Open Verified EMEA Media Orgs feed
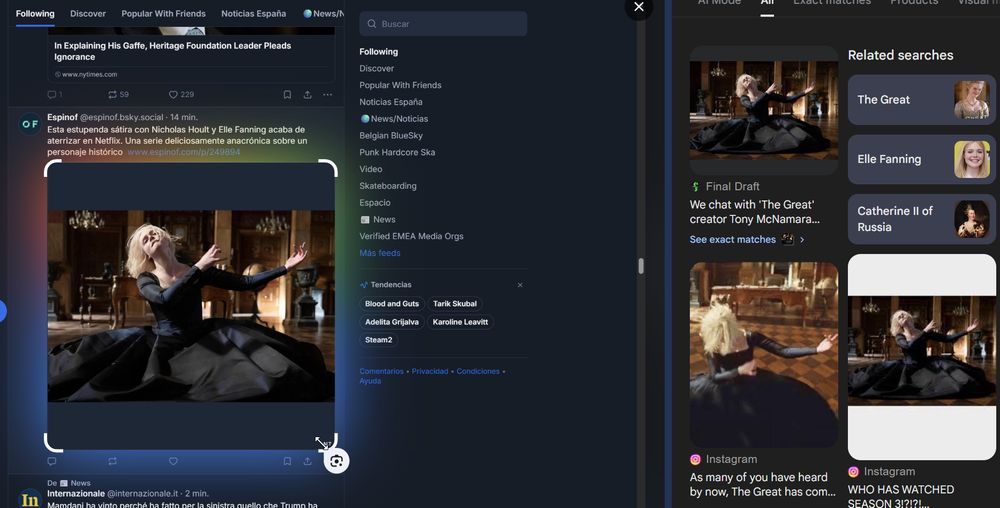Screen dimensions: 1000x508 click(411, 236)
